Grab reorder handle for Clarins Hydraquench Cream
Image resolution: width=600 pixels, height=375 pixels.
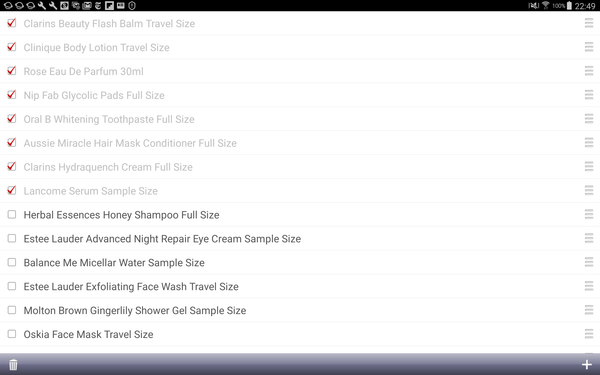(589, 166)
